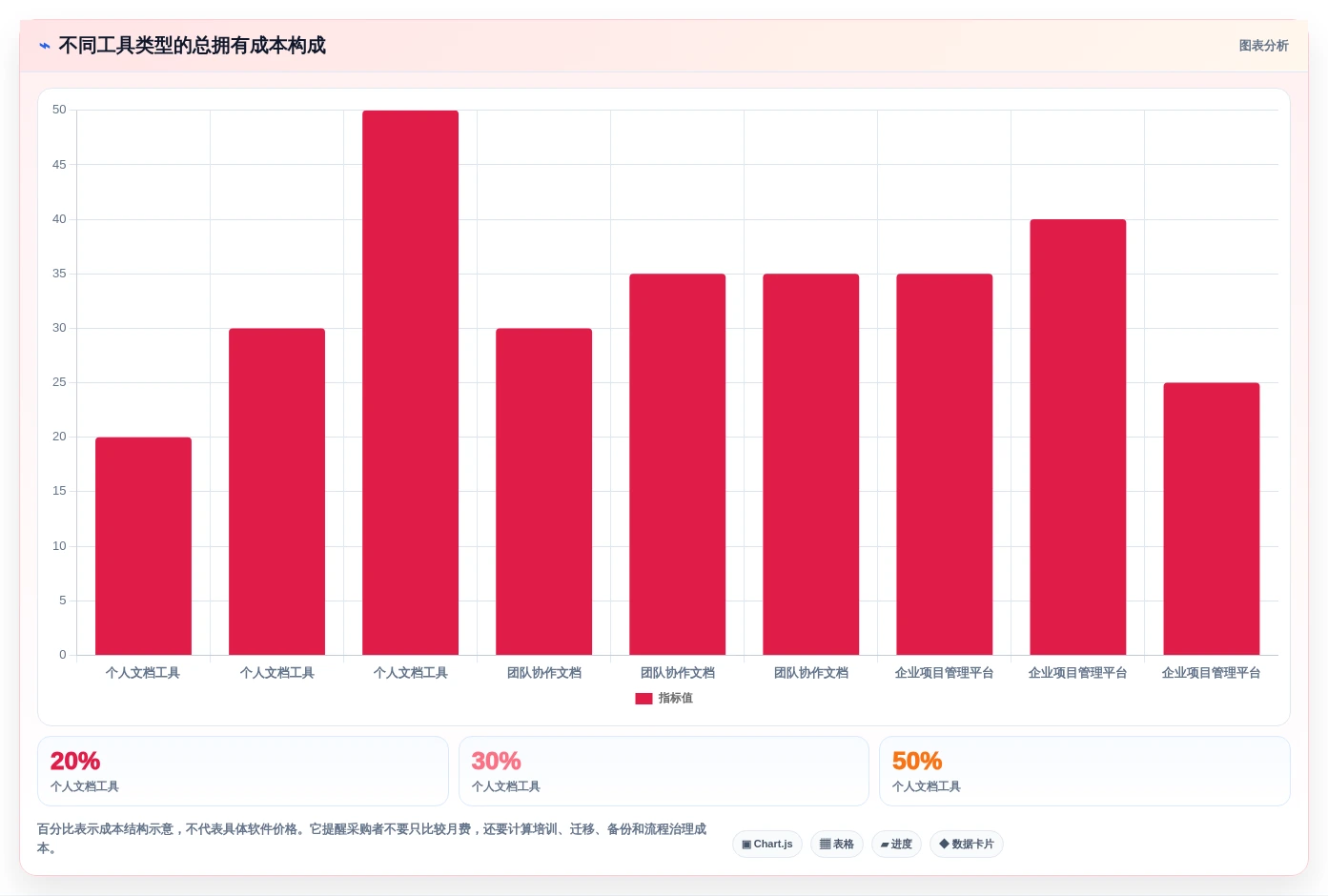Viewport: 1328px width, 896px height.
Task: Open the 20% 个人文档工具 stat card
Action: pyautogui.click(x=243, y=771)
